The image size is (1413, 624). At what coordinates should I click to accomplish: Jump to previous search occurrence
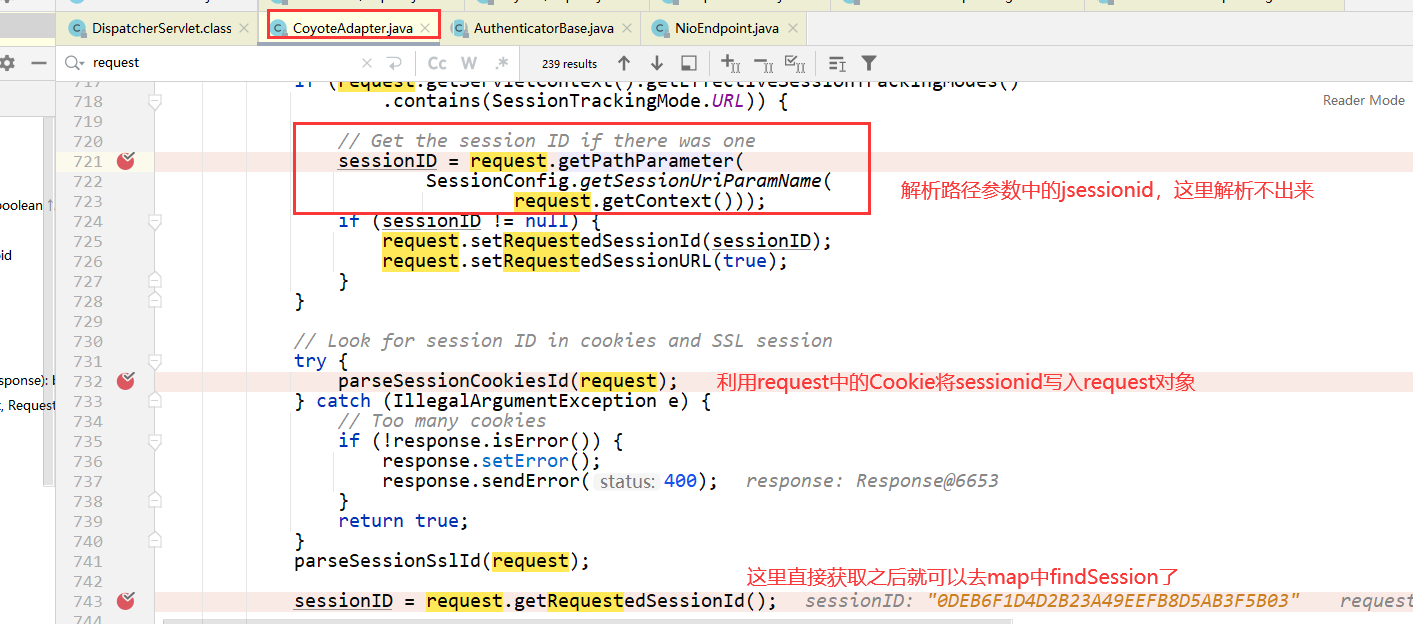pos(624,62)
